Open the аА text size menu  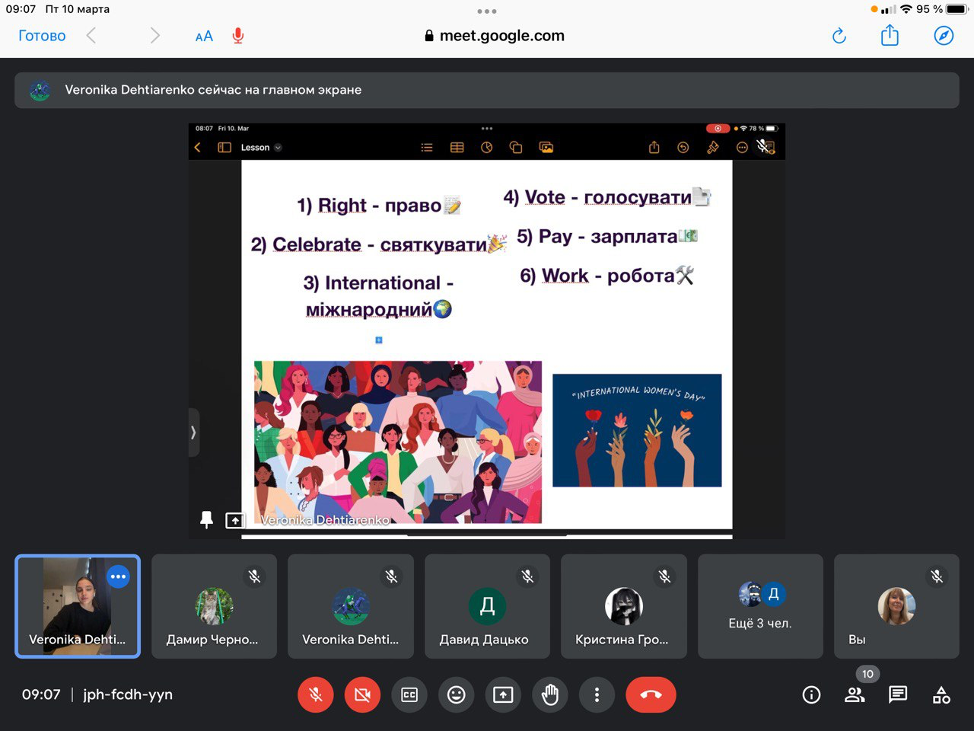204,36
